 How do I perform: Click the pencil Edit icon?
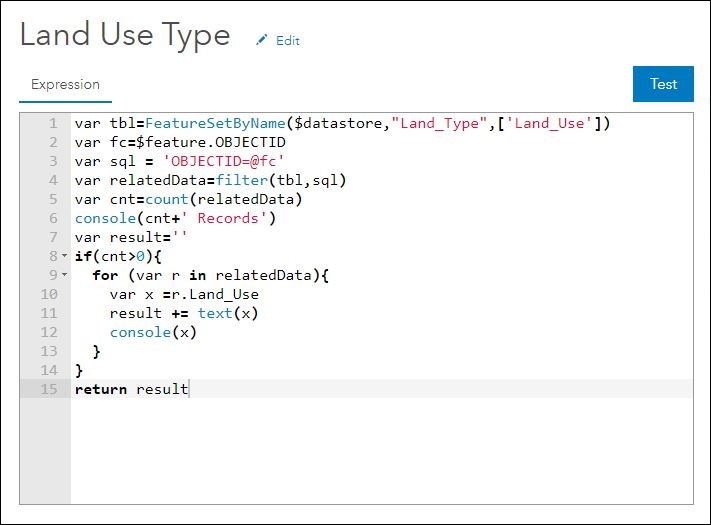click(262, 40)
